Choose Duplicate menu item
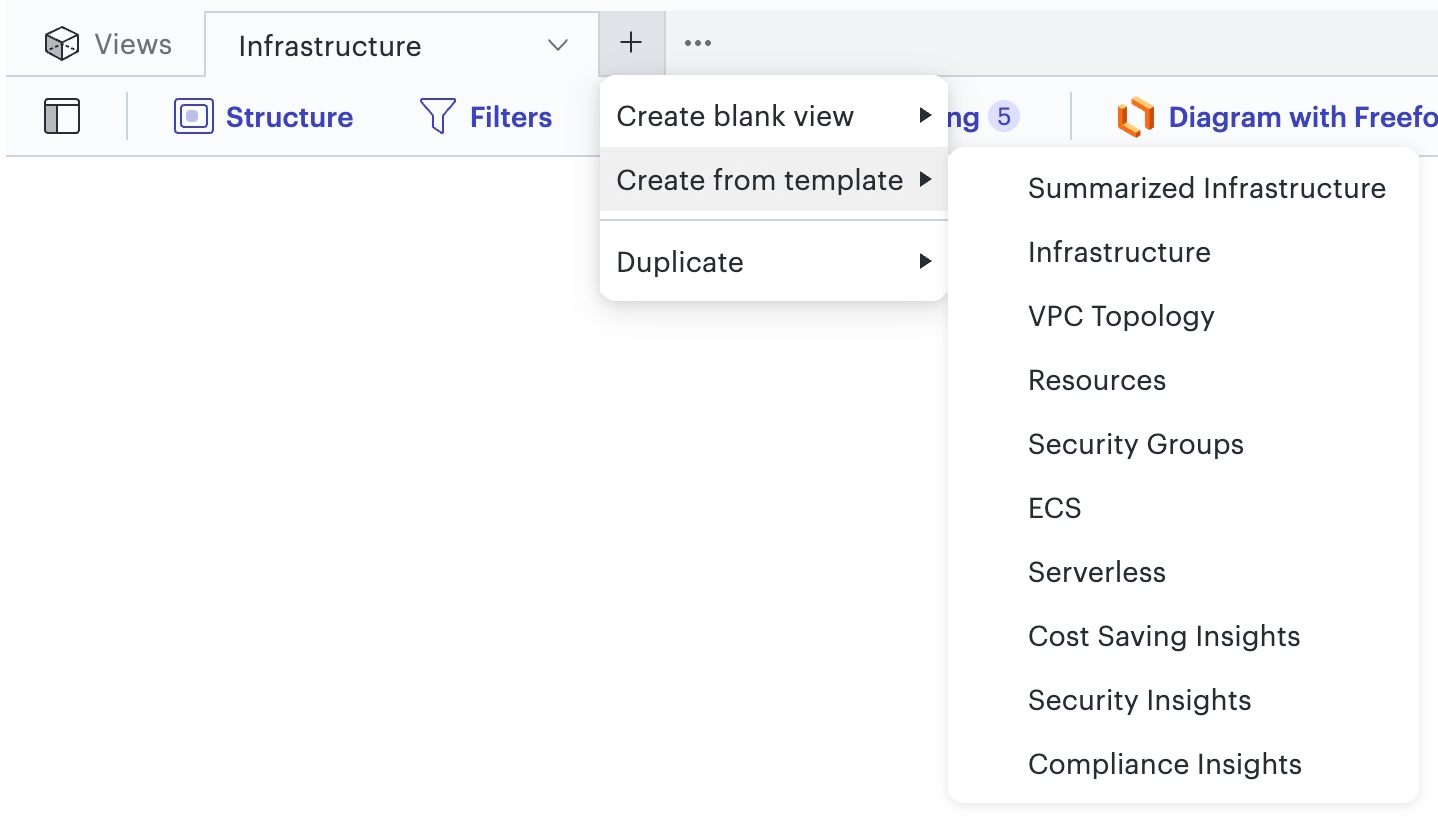This screenshot has width=1438, height=820. [773, 262]
